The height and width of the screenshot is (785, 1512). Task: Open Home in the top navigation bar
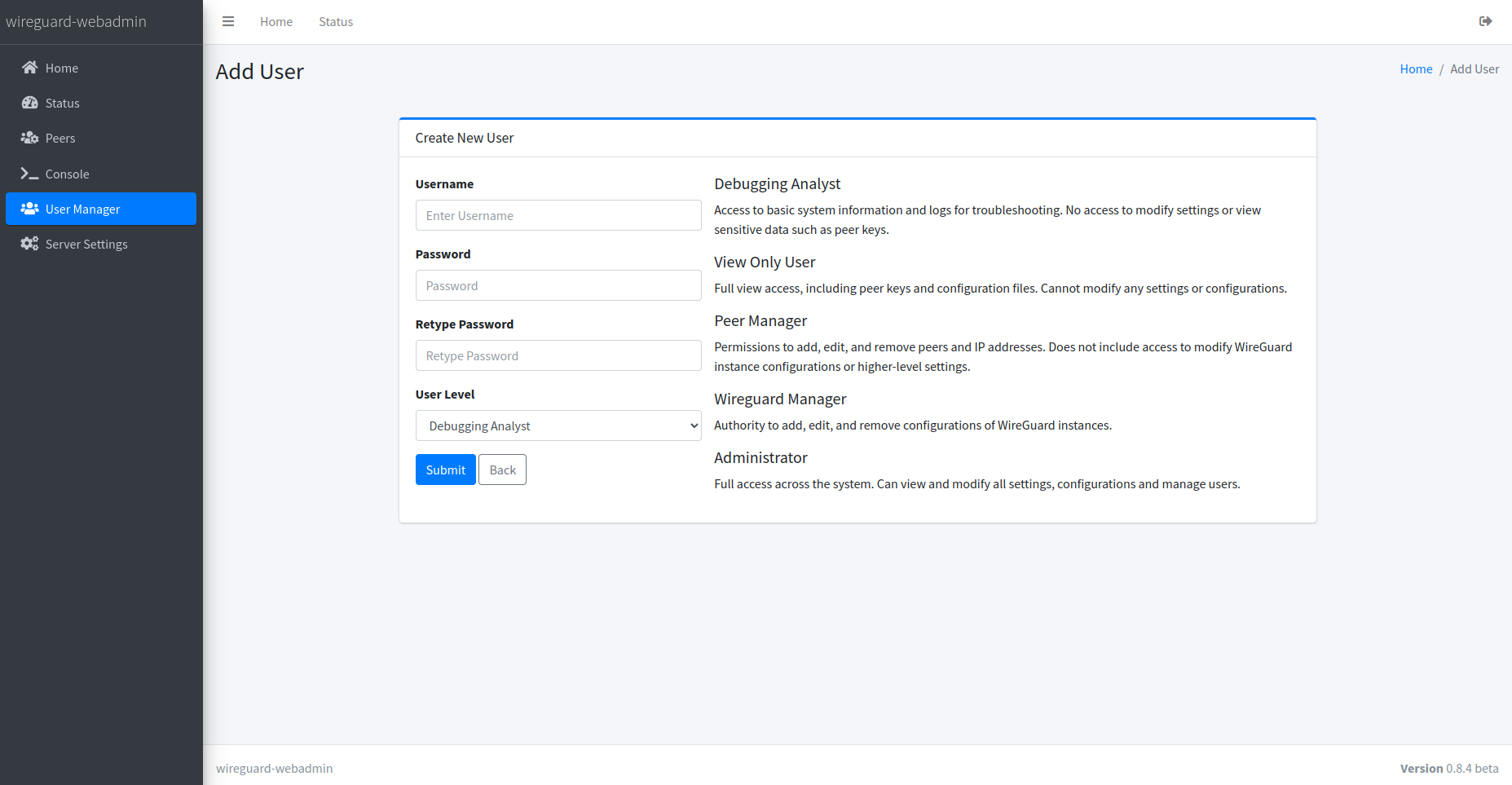click(x=276, y=22)
